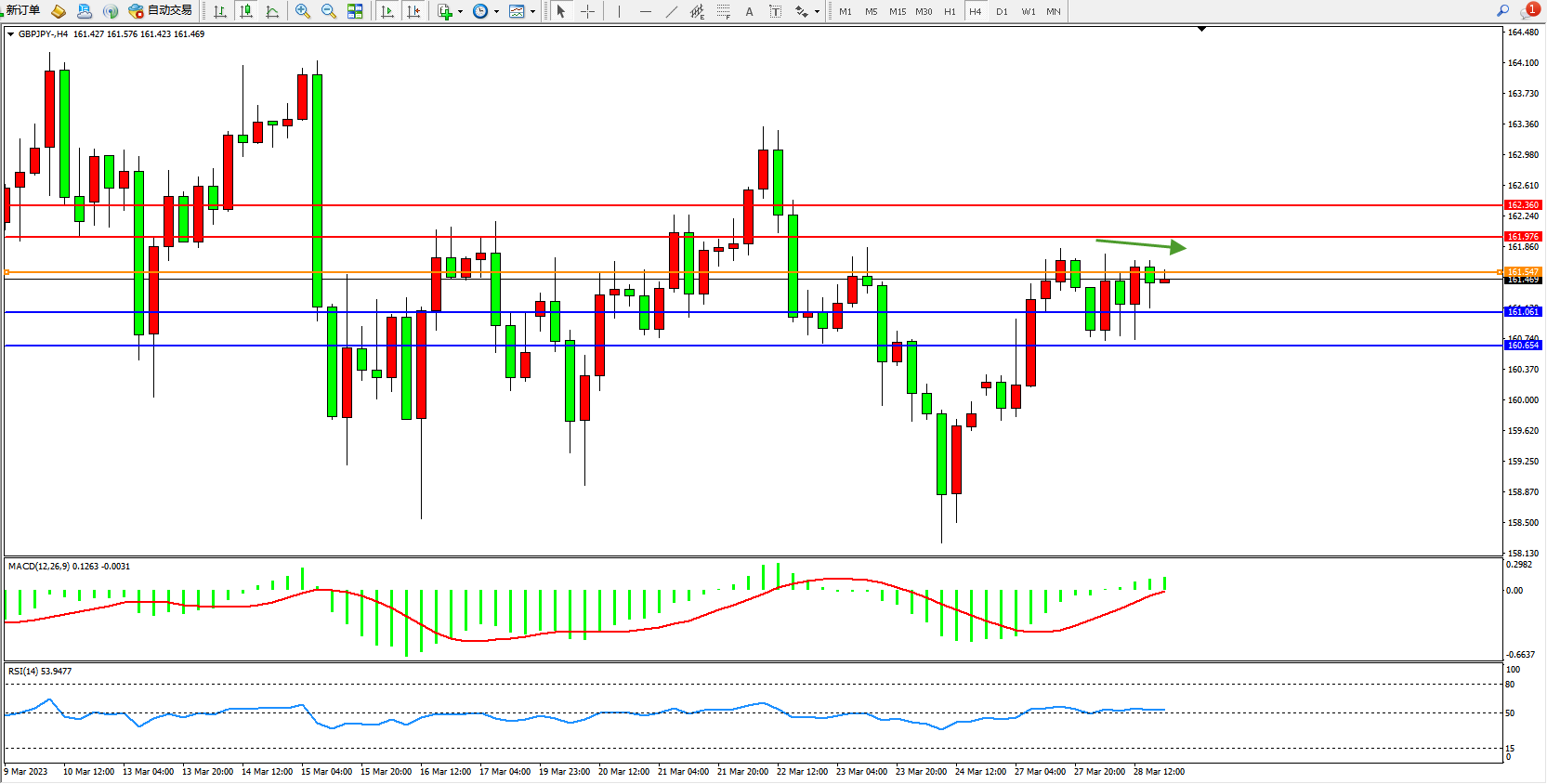
Task: Select the trendline drawing tool
Action: (672, 12)
